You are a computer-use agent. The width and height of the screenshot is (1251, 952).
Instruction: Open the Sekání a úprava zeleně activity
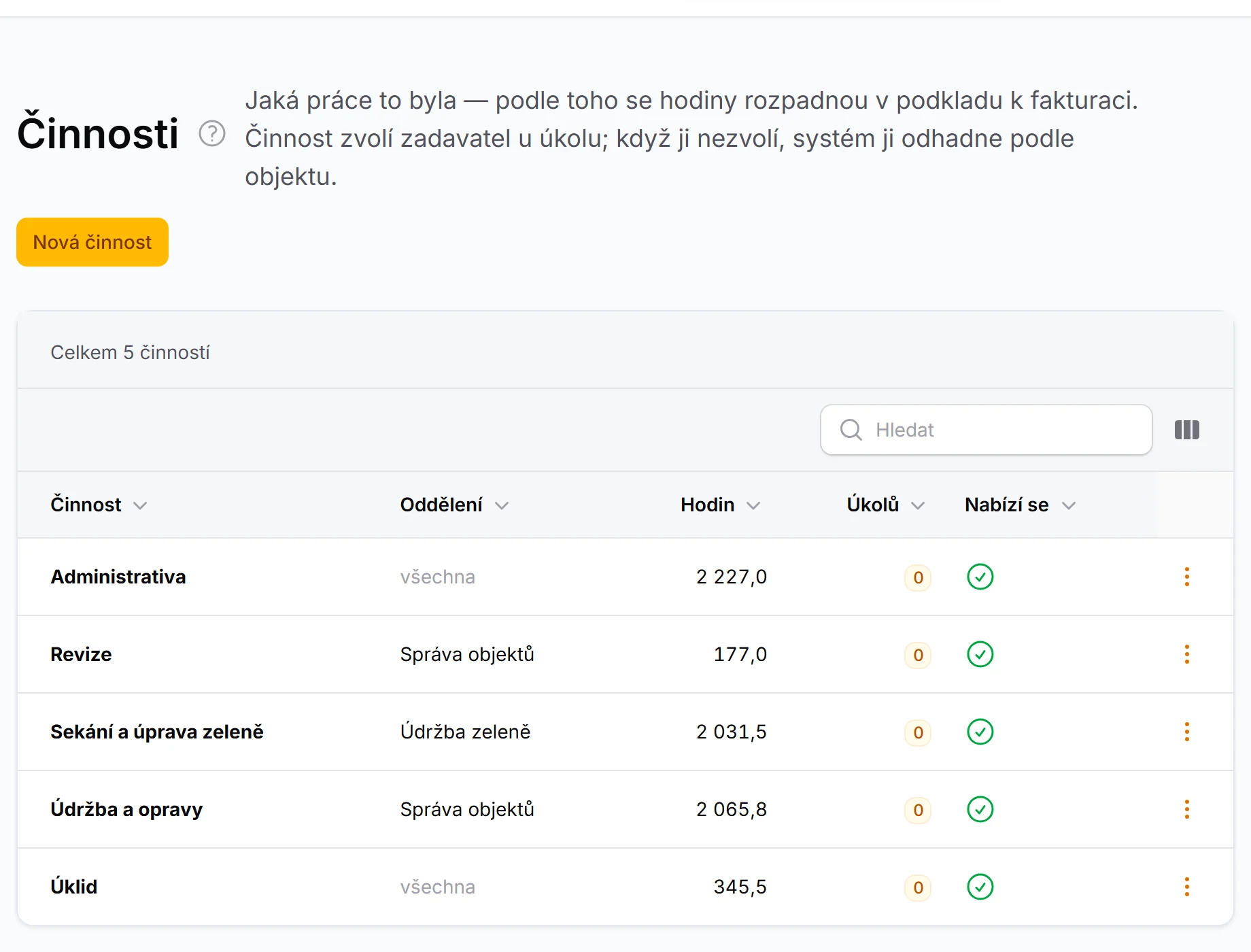157,732
